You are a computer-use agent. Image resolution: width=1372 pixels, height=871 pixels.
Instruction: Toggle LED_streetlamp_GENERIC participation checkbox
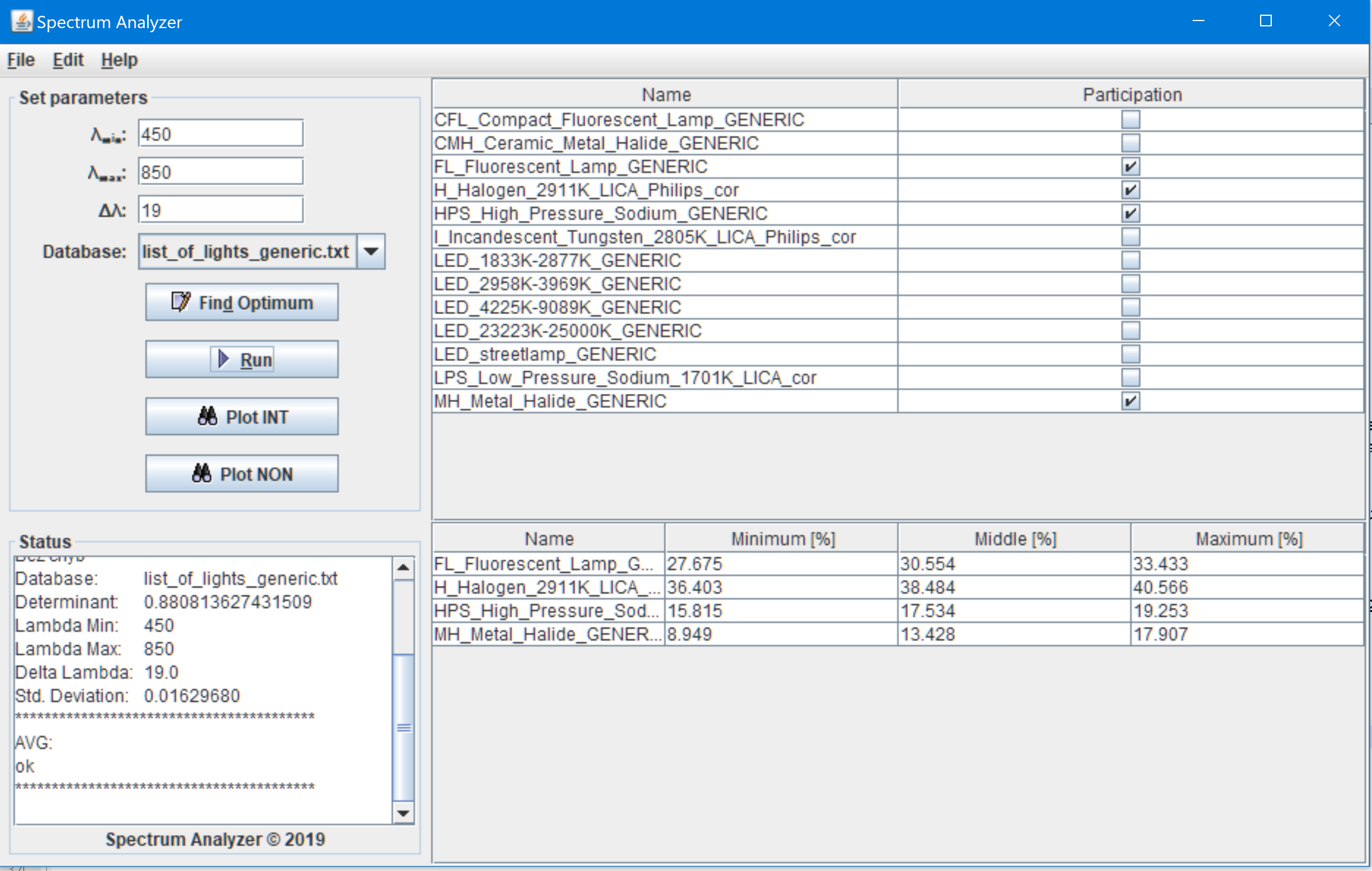point(1131,354)
